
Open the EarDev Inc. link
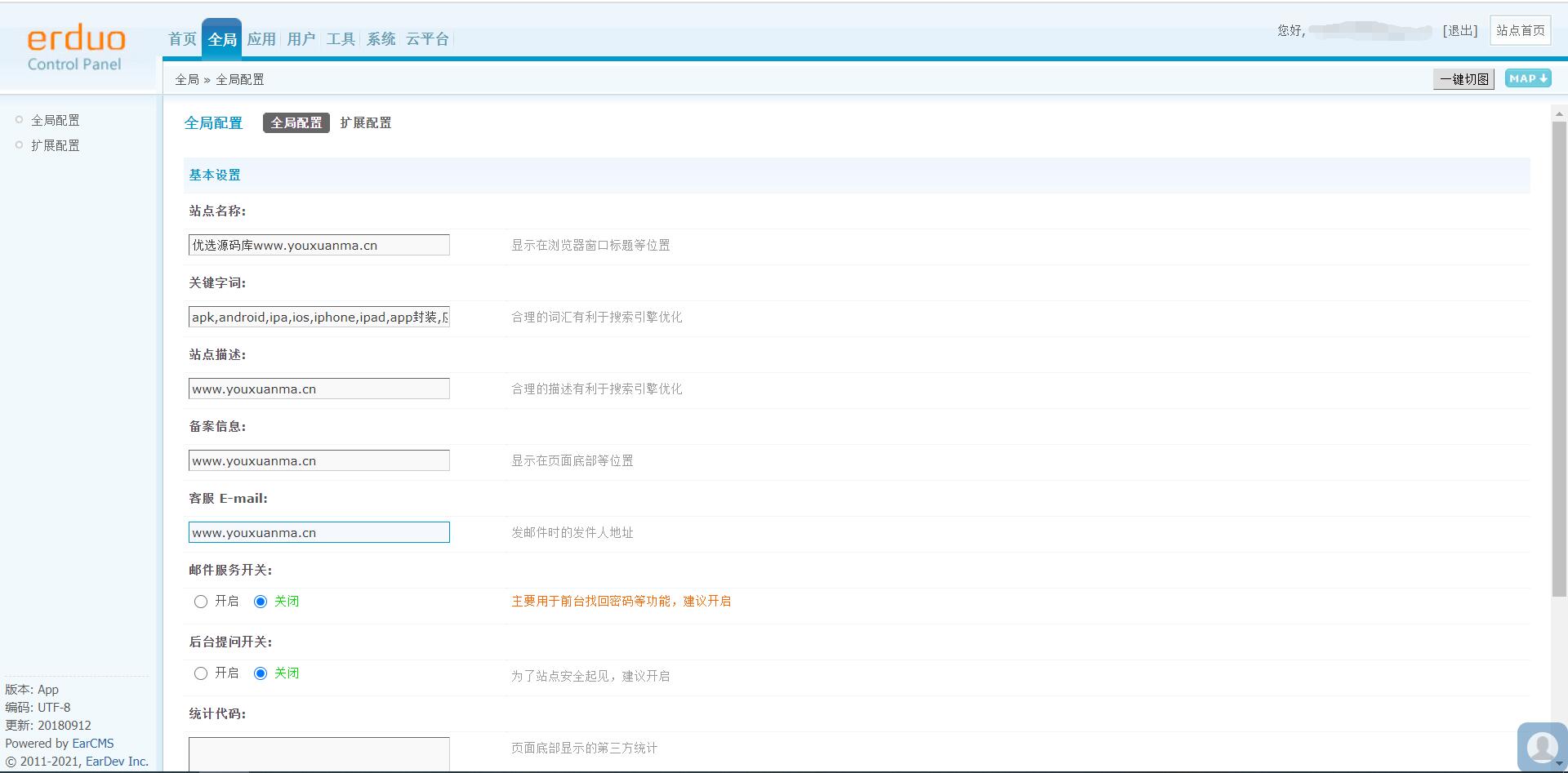point(117,762)
